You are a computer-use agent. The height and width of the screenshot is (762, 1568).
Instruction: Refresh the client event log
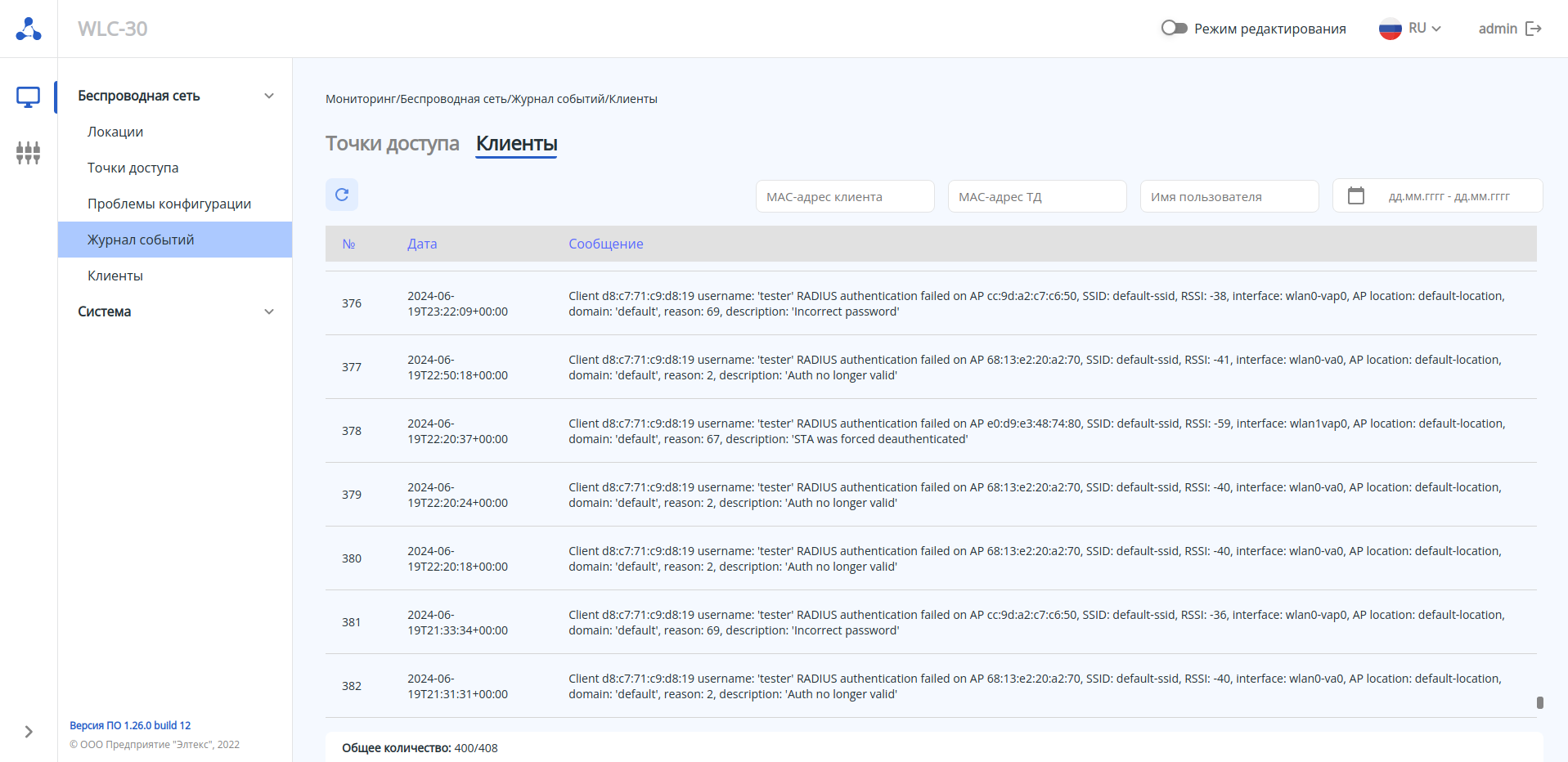click(342, 195)
